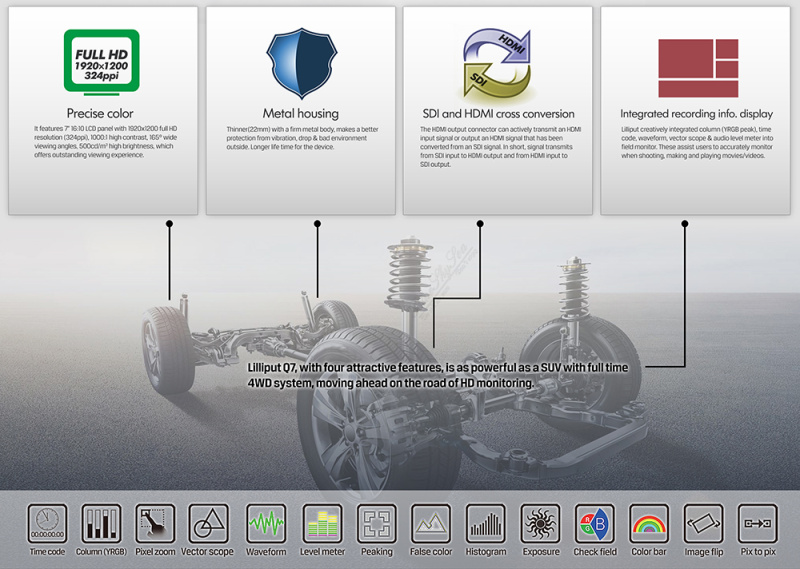Click the Level meter icon

point(321,523)
